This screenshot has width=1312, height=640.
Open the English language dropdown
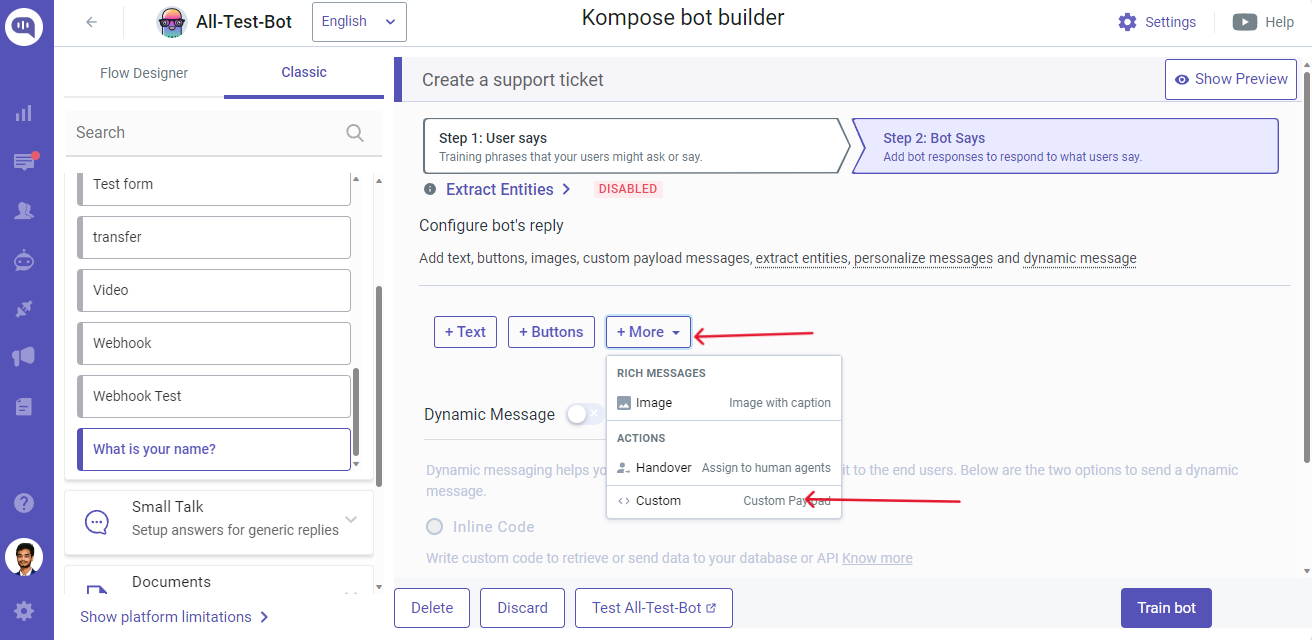(x=358, y=21)
